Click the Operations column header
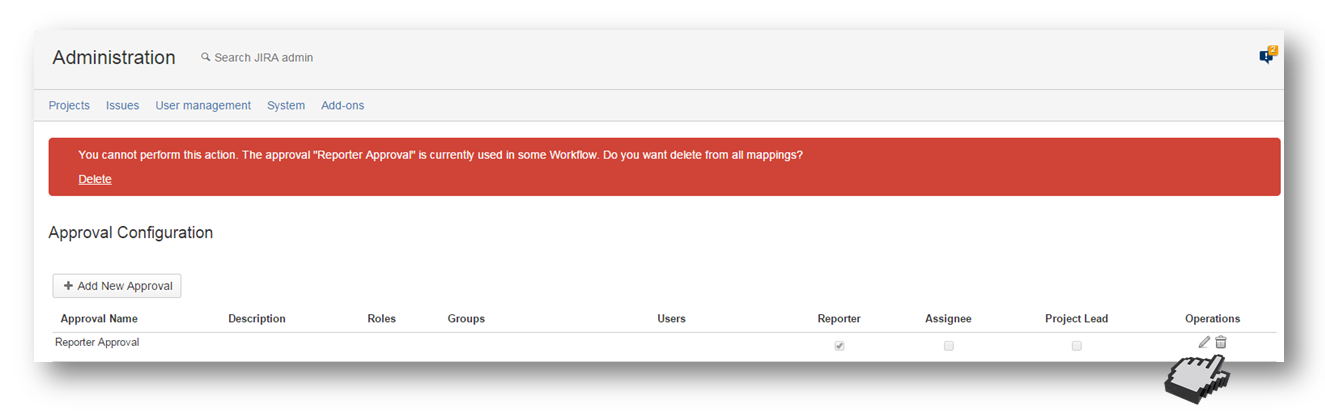Screen dimensions: 1325x412 coord(1212,319)
